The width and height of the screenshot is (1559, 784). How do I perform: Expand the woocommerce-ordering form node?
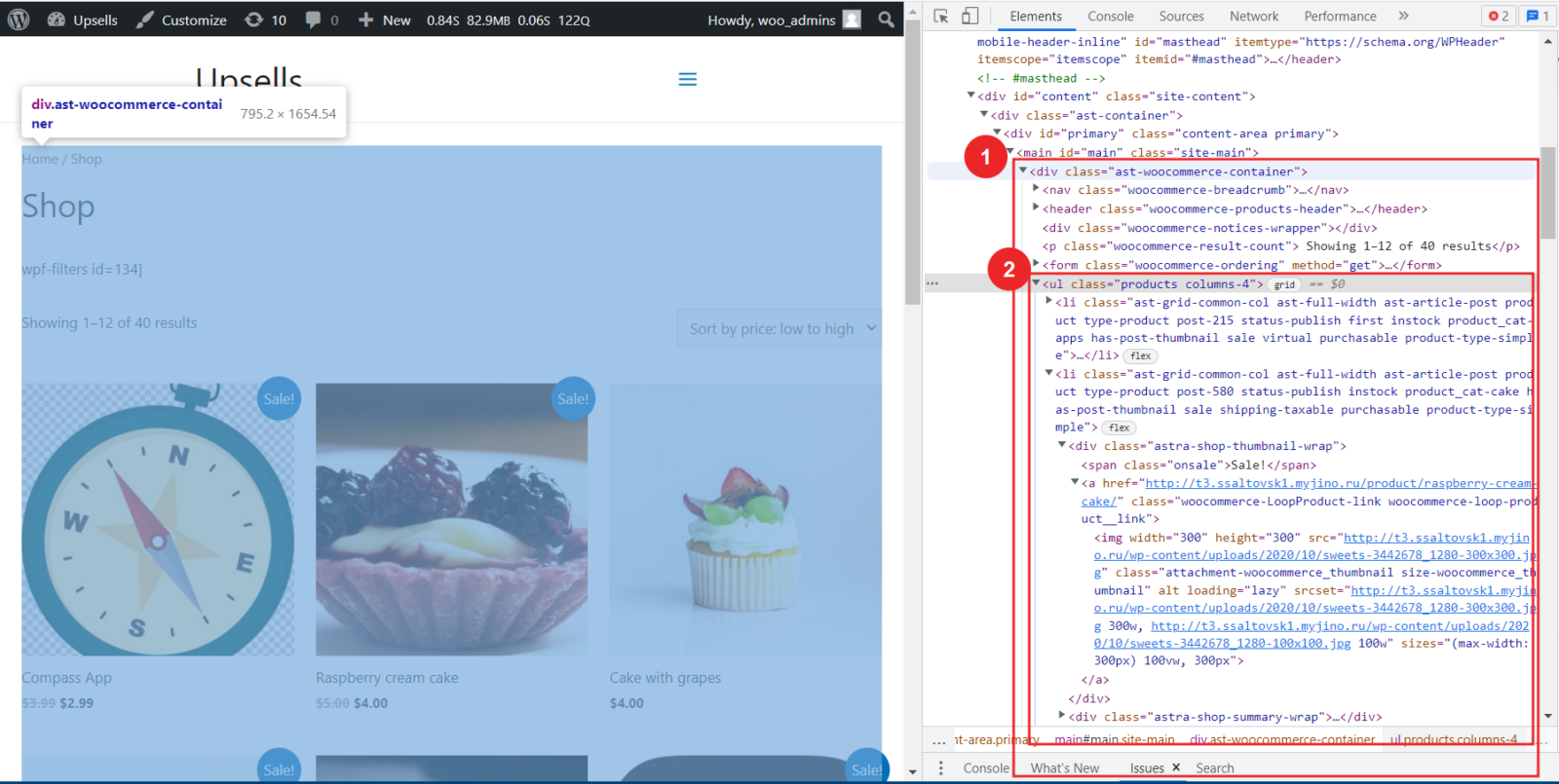[x=1036, y=264]
